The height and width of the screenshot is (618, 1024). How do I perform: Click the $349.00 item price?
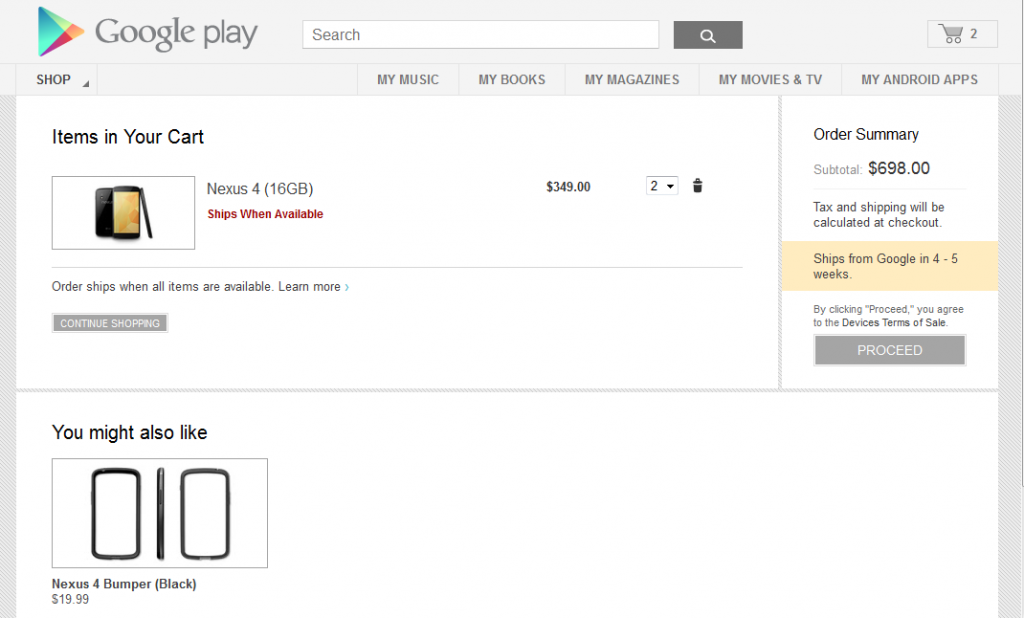pos(568,187)
